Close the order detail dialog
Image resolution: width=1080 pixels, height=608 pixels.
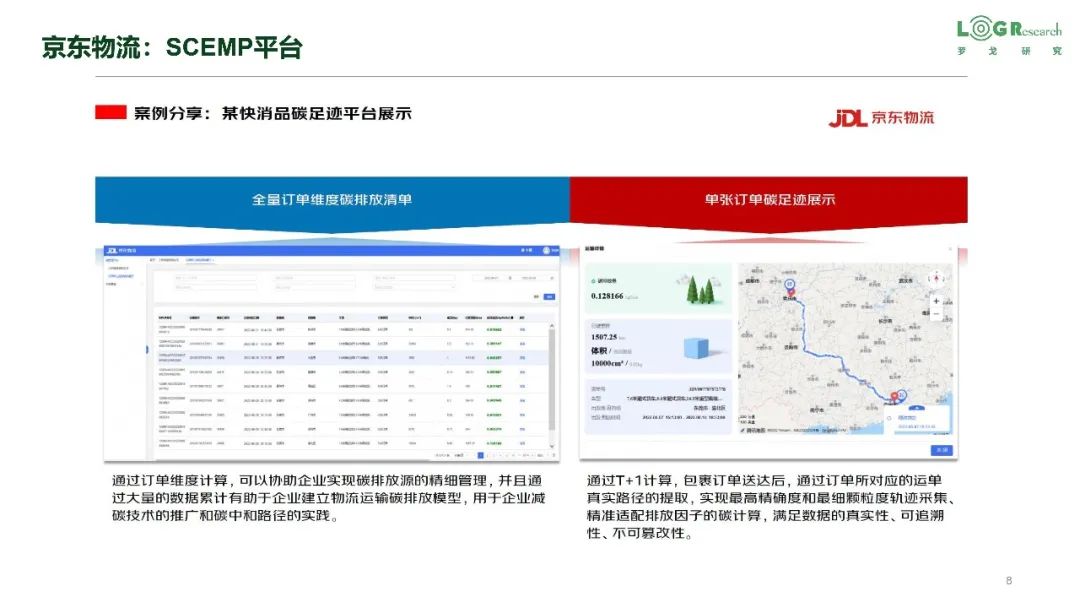950,249
